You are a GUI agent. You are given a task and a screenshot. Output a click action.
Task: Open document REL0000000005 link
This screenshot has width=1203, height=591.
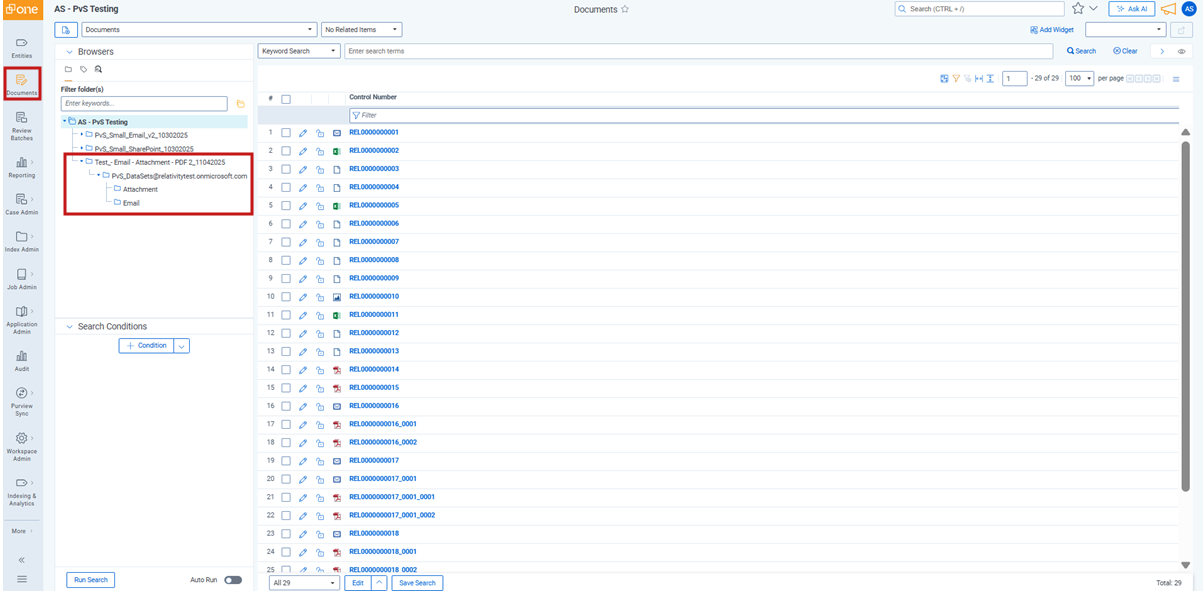click(374, 206)
